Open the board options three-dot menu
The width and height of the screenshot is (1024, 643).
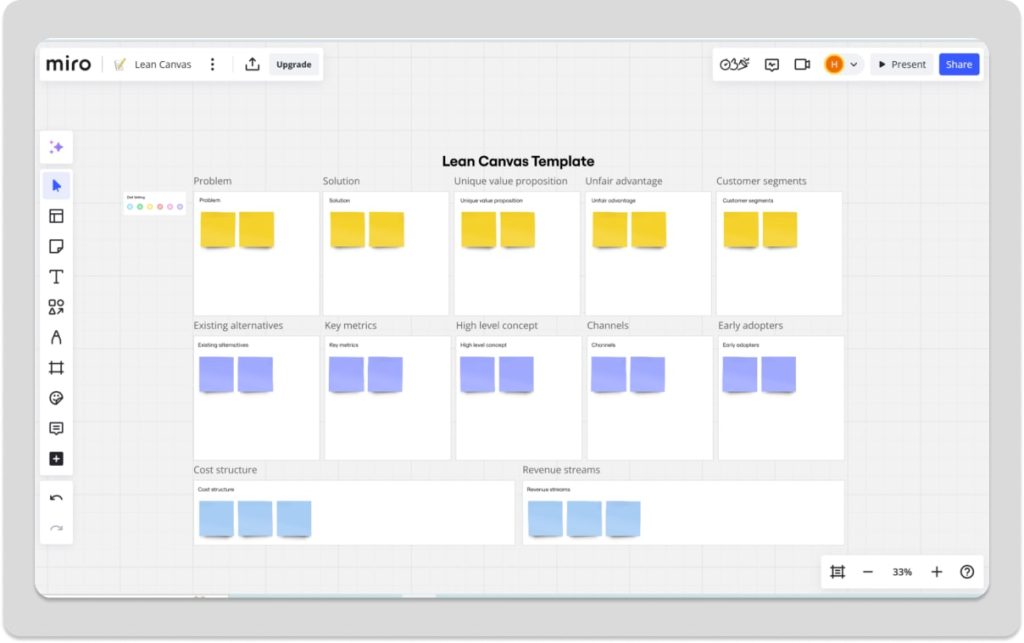212,64
